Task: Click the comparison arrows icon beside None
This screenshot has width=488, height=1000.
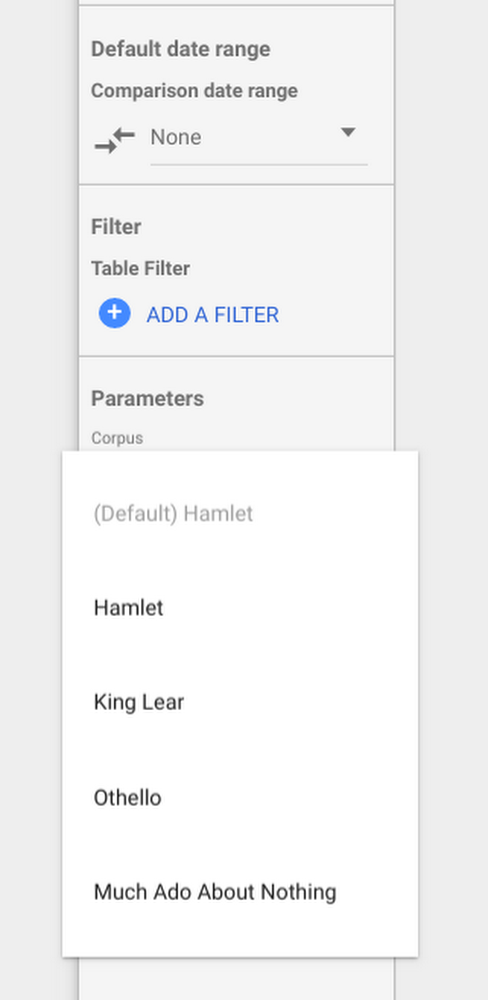Action: pos(115,140)
